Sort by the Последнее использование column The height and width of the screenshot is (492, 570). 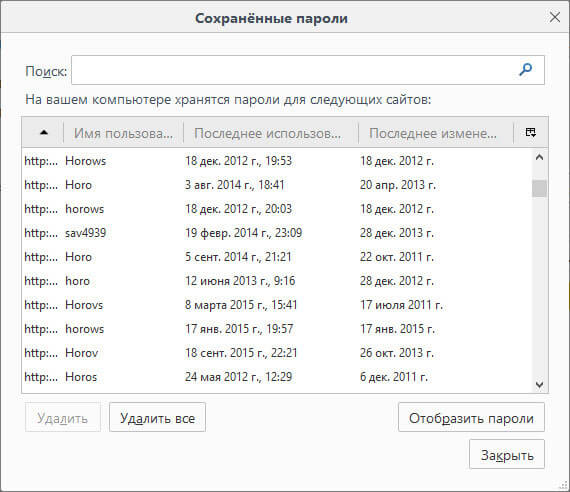coord(271,133)
